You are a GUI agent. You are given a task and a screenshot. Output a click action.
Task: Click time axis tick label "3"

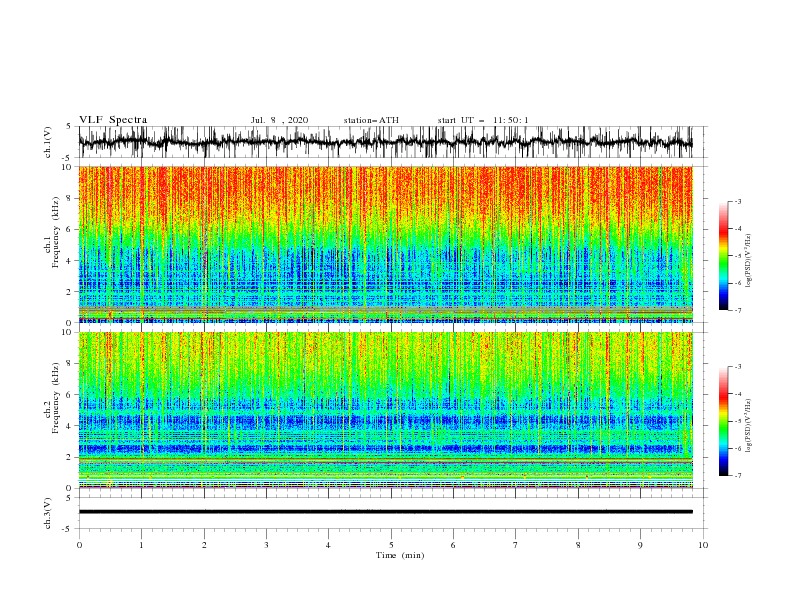tap(266, 545)
